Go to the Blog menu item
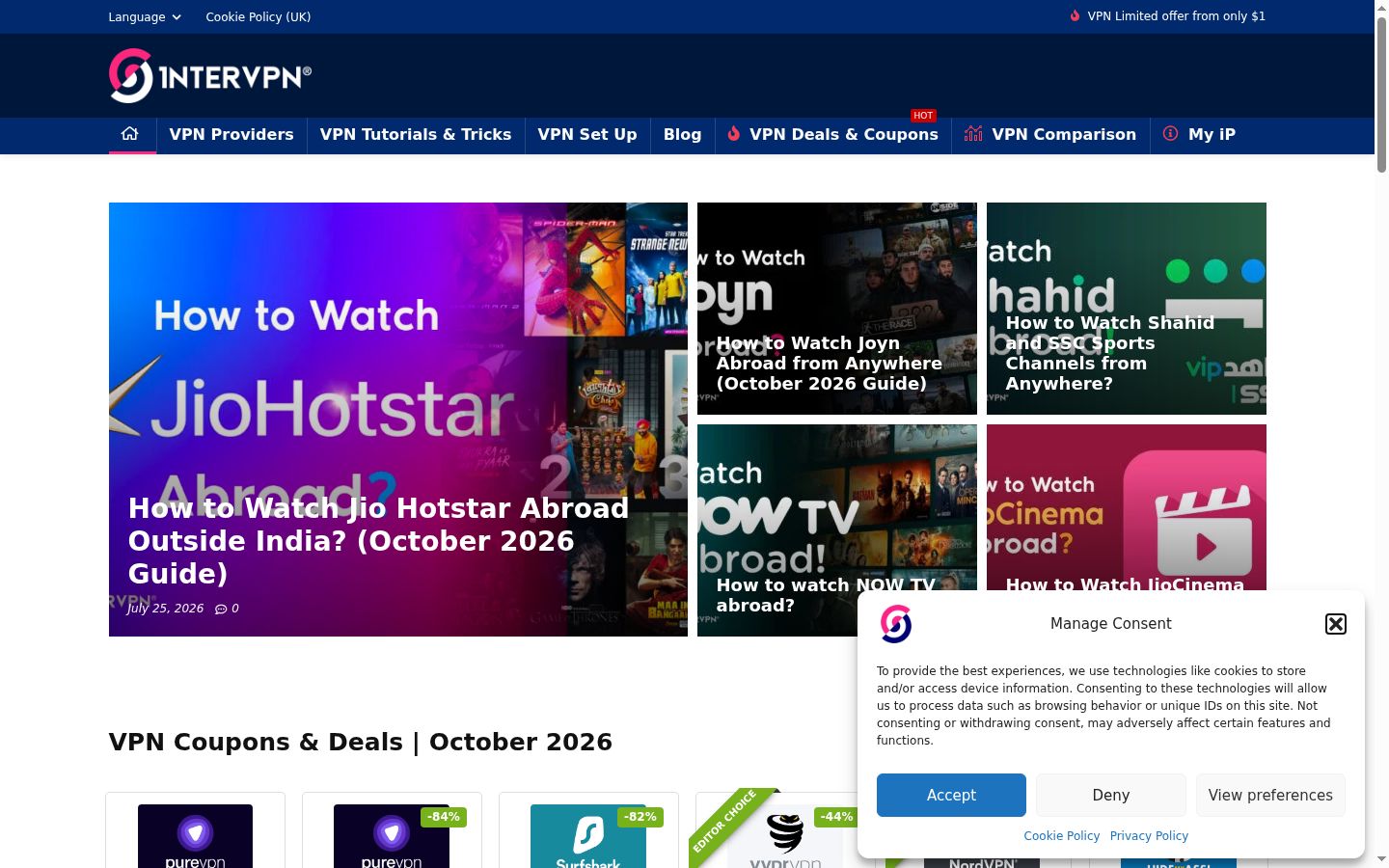The image size is (1389, 868). point(682,134)
